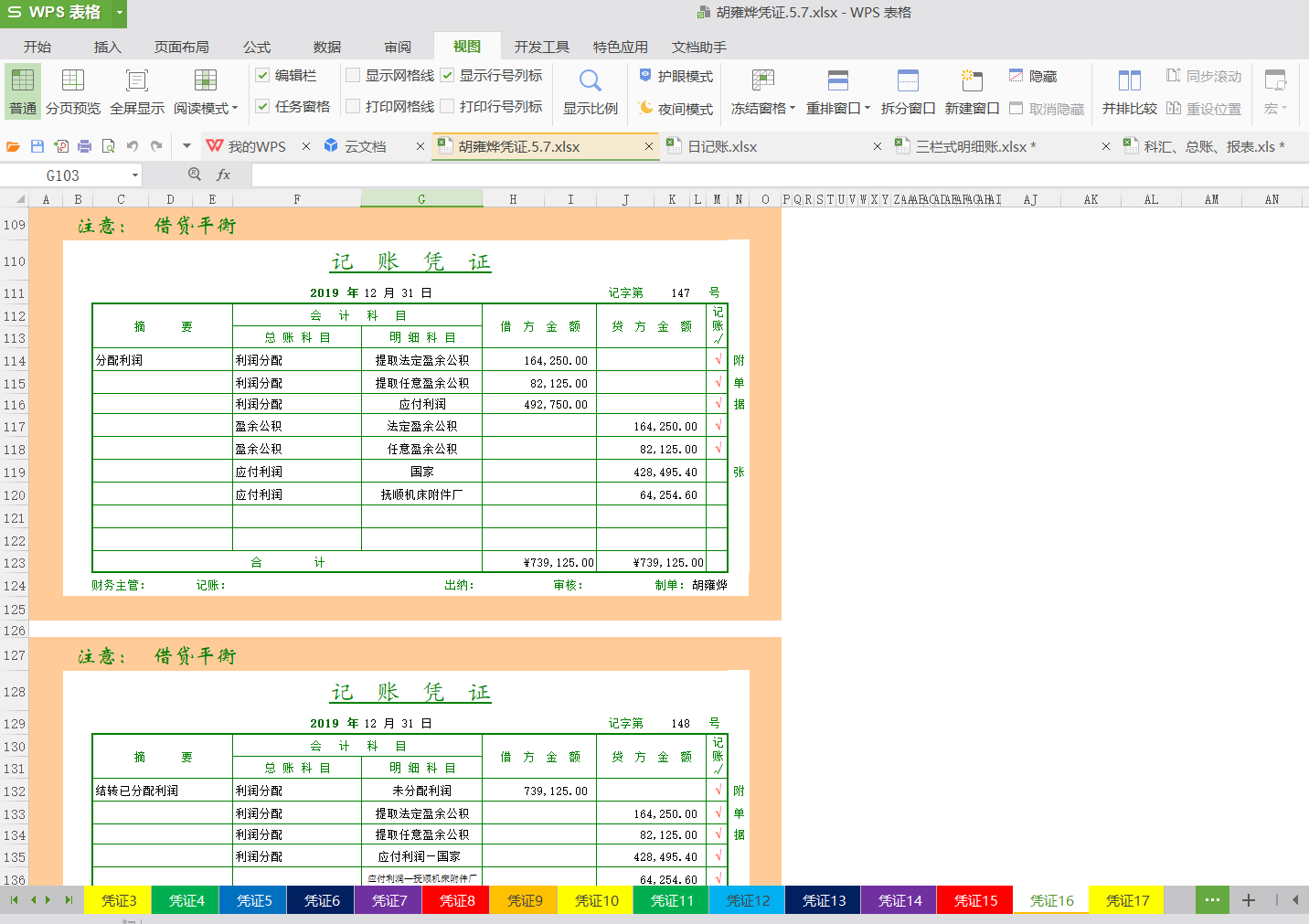Click the save icon in quick access toolbar

click(x=37, y=146)
